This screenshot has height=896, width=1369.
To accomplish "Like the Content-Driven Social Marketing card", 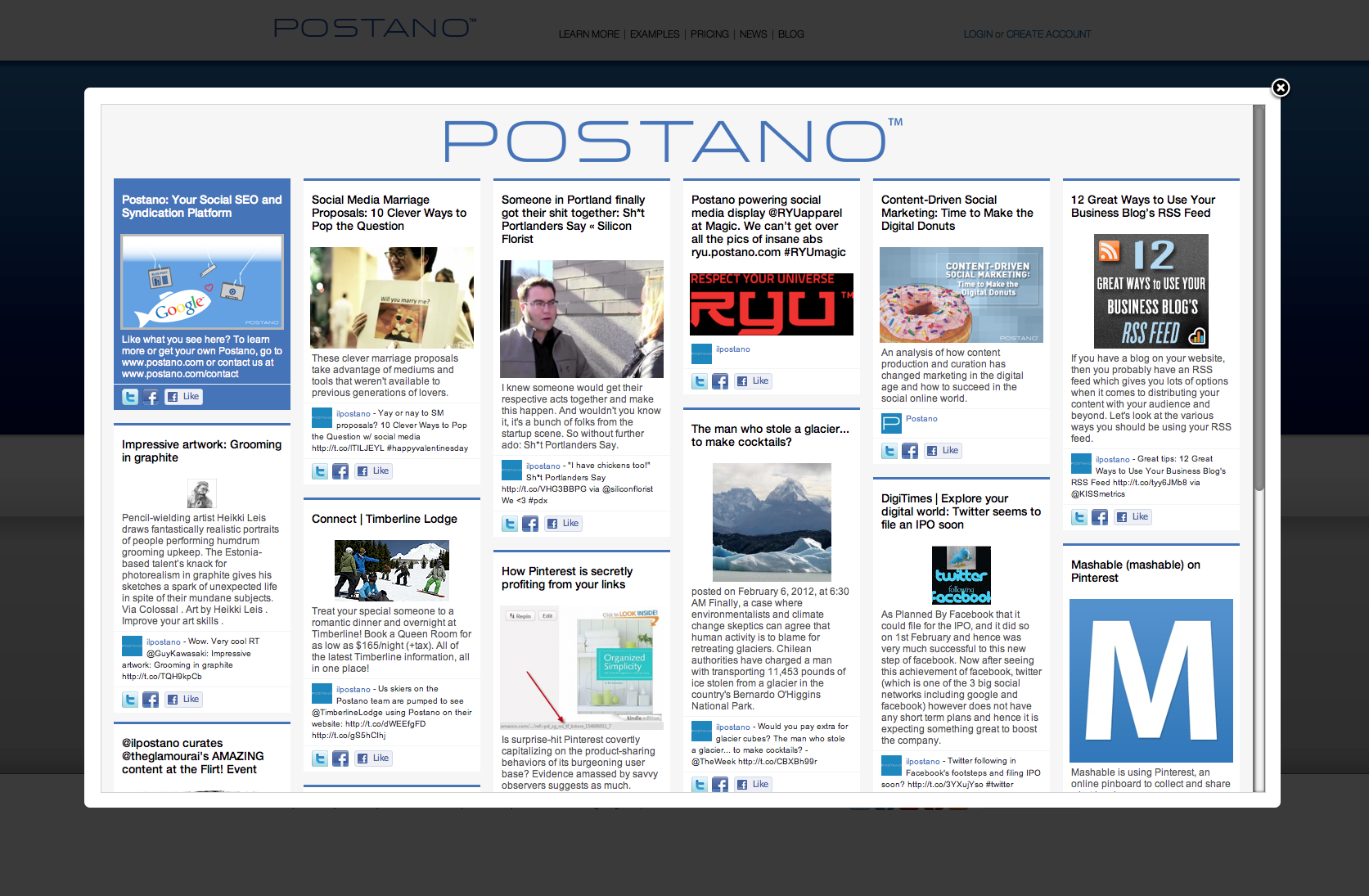I will pyautogui.click(x=943, y=451).
